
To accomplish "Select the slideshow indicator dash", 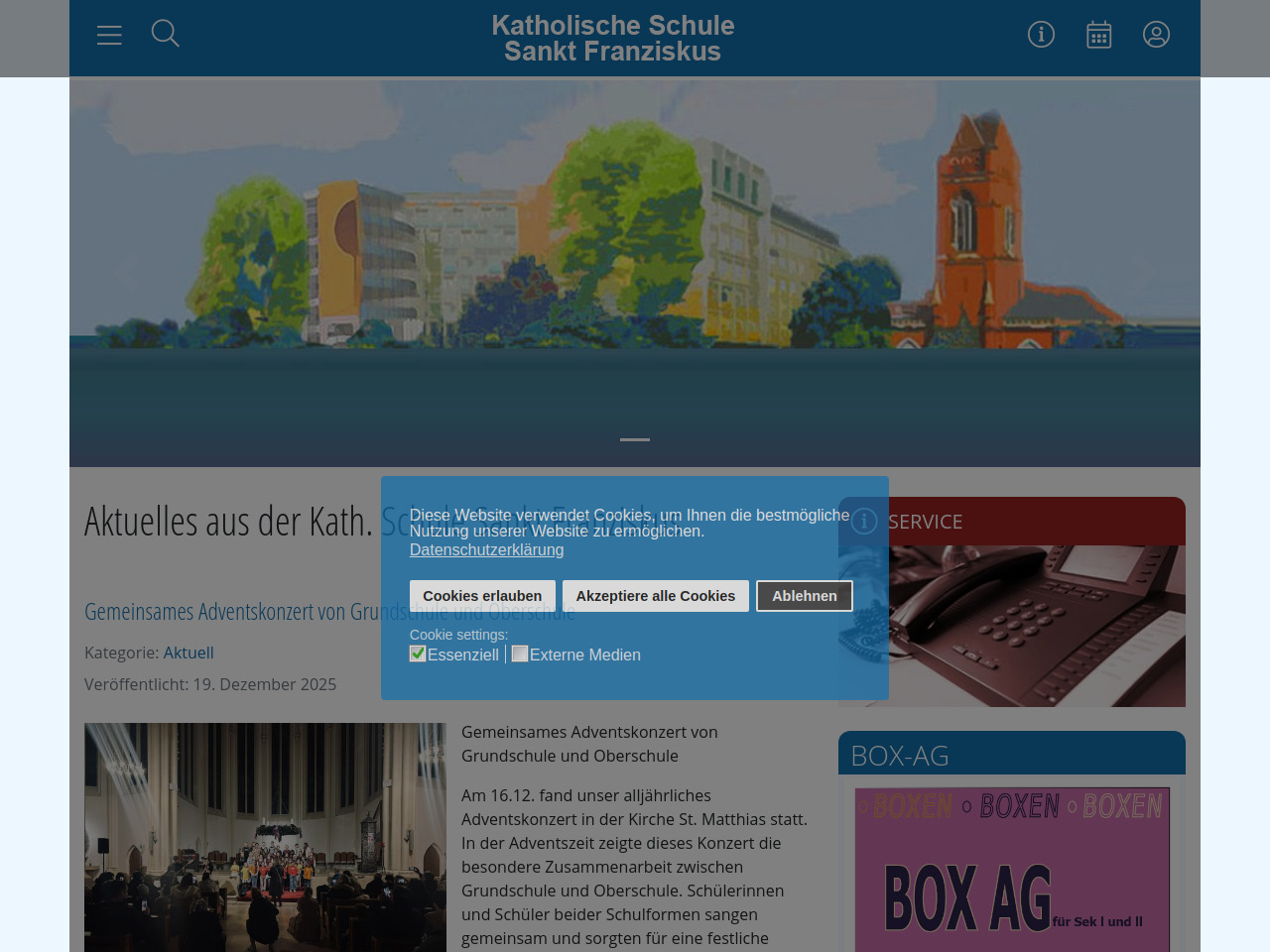I will [635, 439].
